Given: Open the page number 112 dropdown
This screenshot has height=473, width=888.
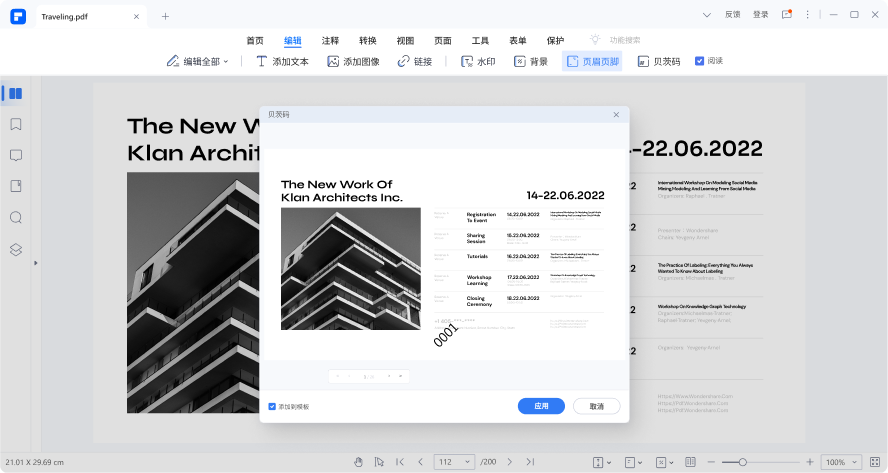Looking at the screenshot, I should pyautogui.click(x=454, y=462).
